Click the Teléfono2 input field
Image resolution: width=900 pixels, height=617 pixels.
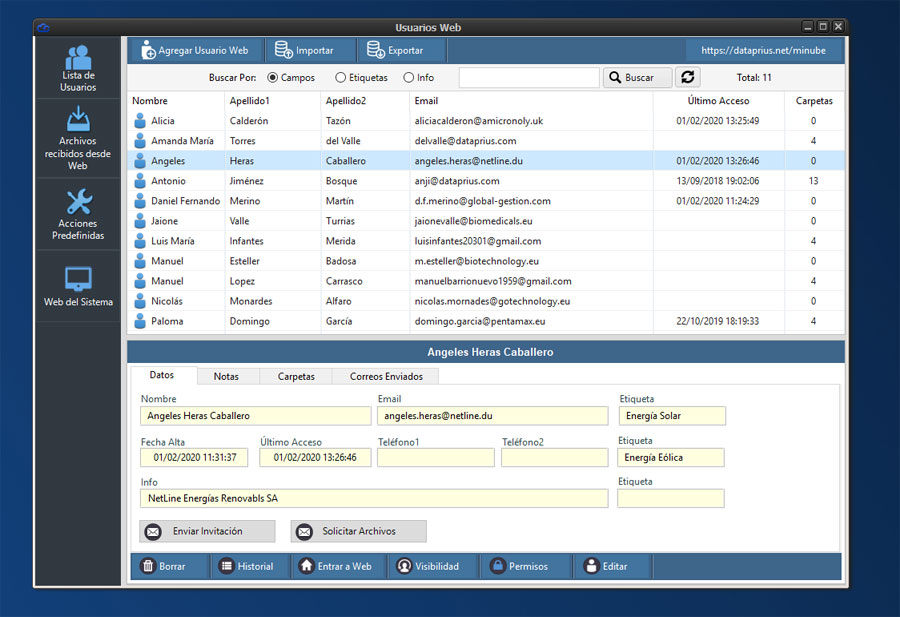click(554, 457)
